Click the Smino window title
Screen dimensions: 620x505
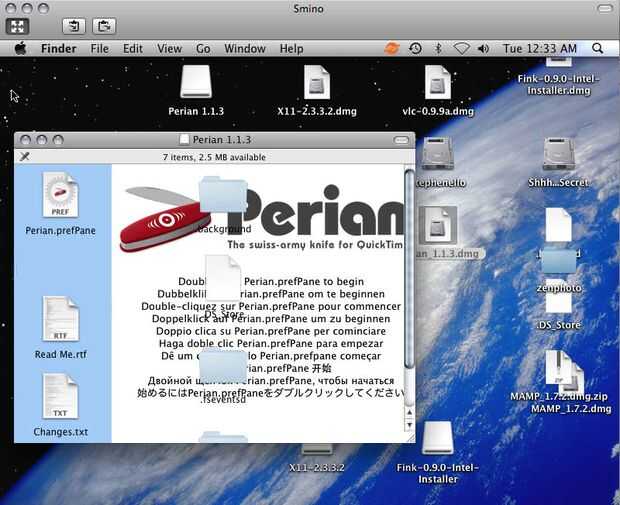click(308, 9)
